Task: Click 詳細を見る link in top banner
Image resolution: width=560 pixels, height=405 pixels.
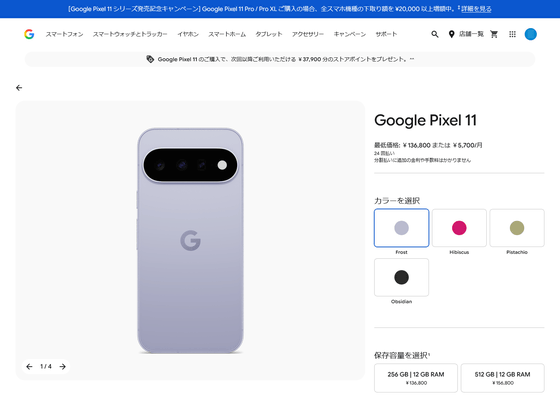Action: [476, 9]
